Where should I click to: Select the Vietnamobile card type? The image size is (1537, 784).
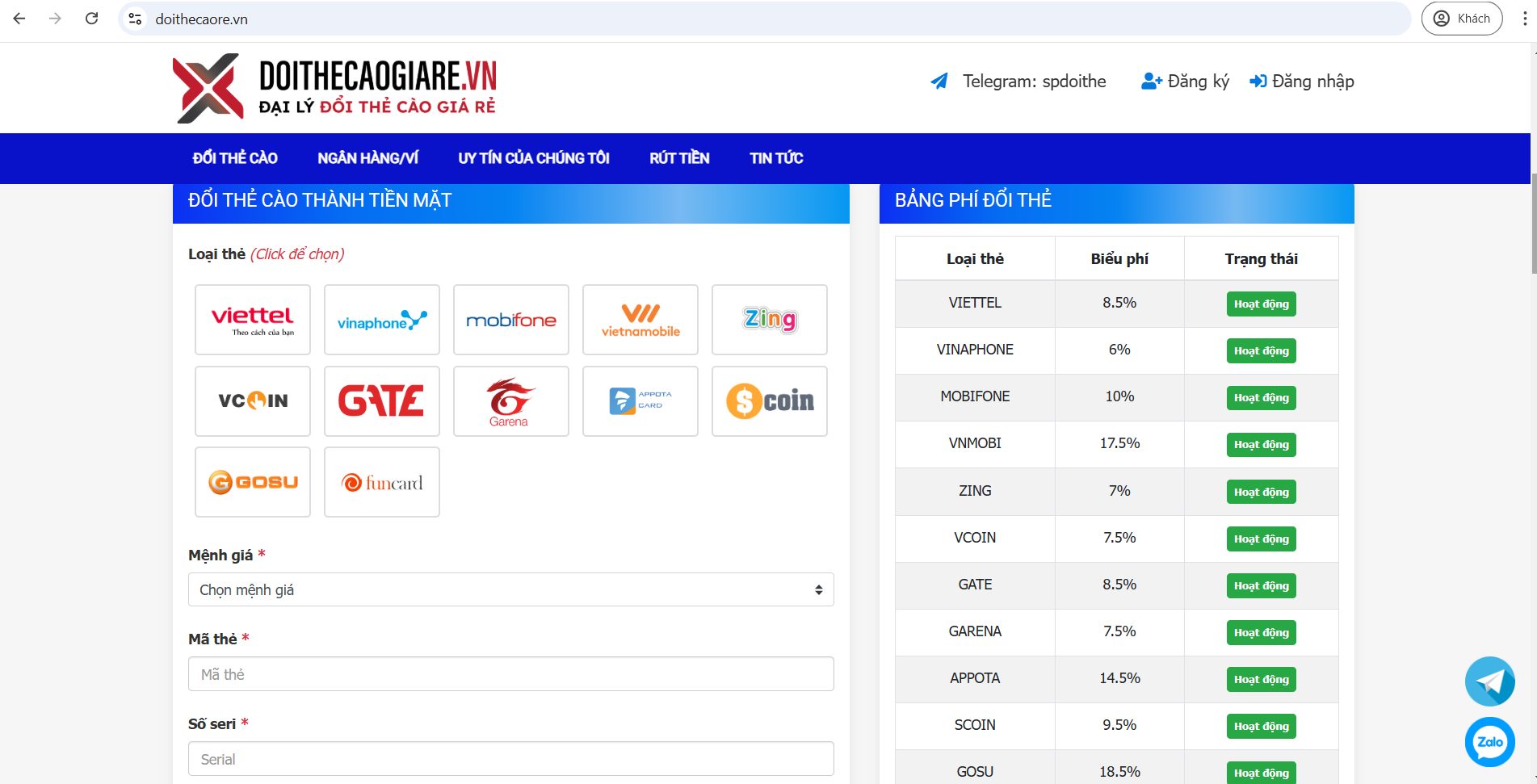(x=640, y=320)
